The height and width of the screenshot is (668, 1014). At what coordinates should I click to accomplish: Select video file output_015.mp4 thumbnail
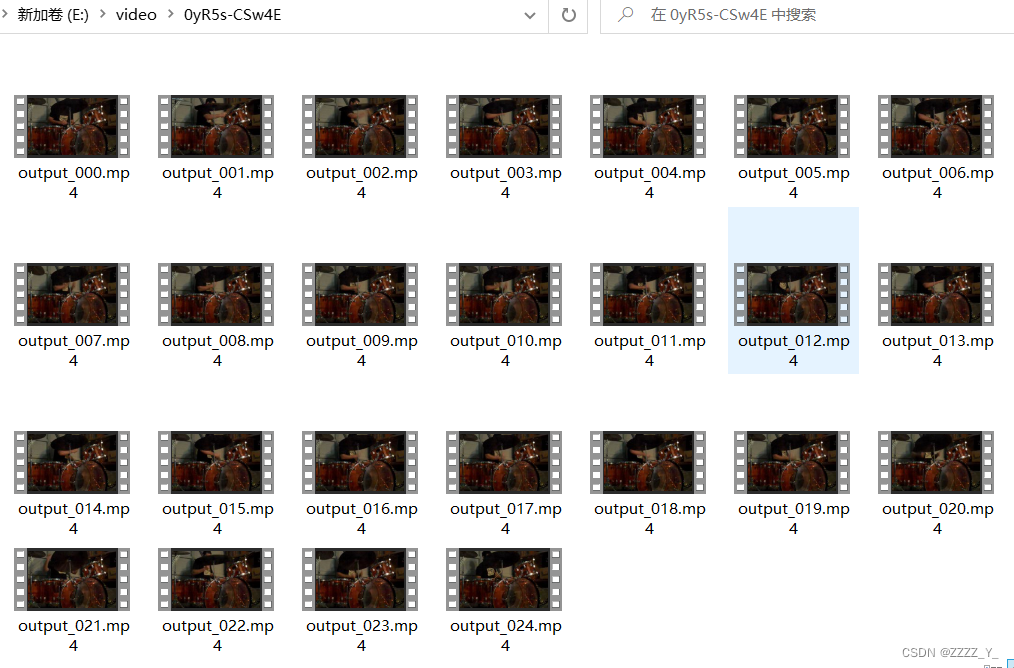point(216,462)
